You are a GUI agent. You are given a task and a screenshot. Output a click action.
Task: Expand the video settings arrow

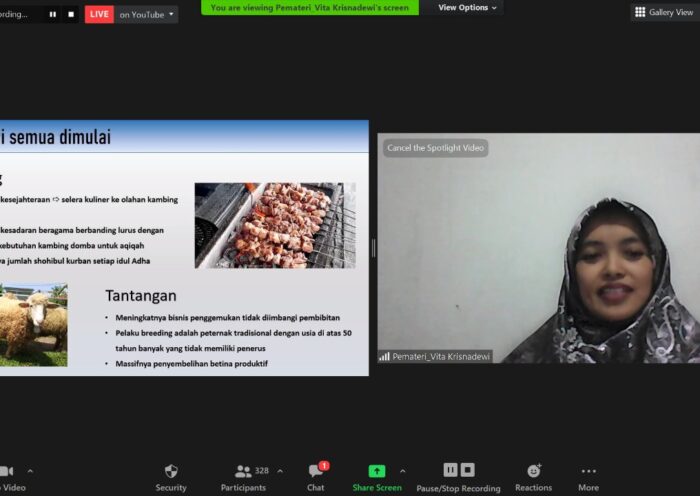tap(30, 470)
